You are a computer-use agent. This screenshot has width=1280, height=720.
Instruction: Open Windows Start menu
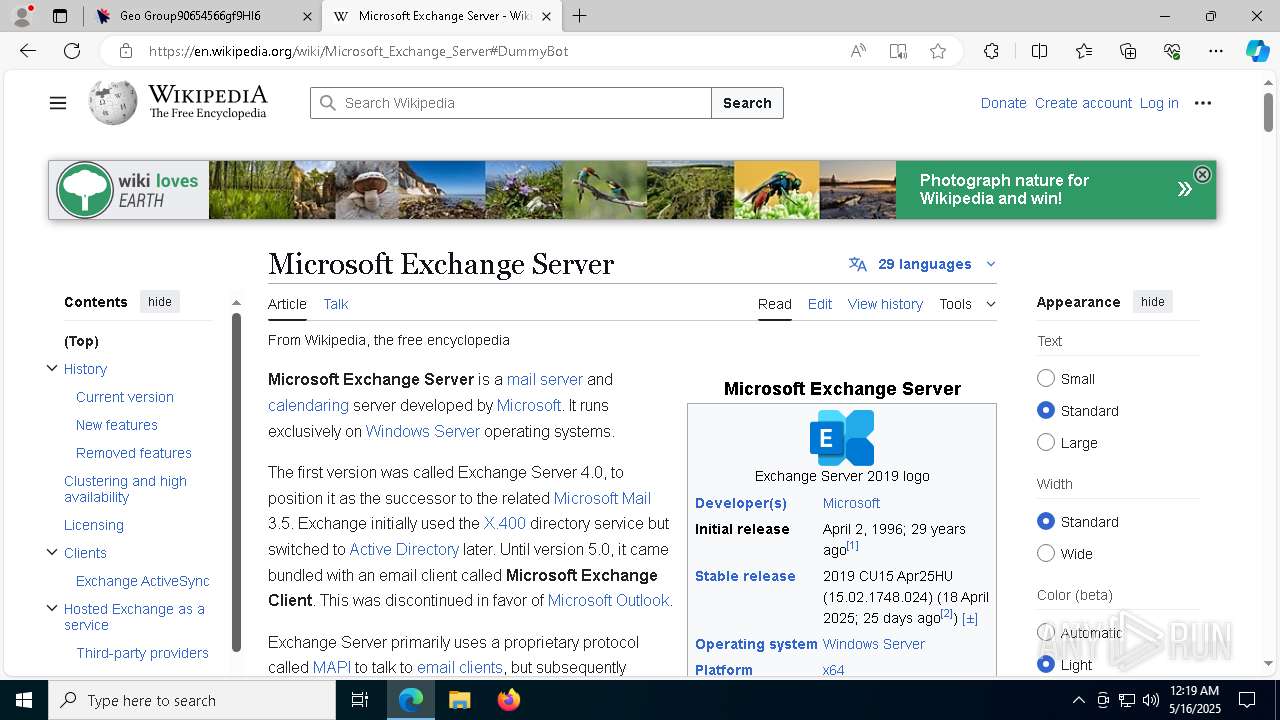point(24,700)
